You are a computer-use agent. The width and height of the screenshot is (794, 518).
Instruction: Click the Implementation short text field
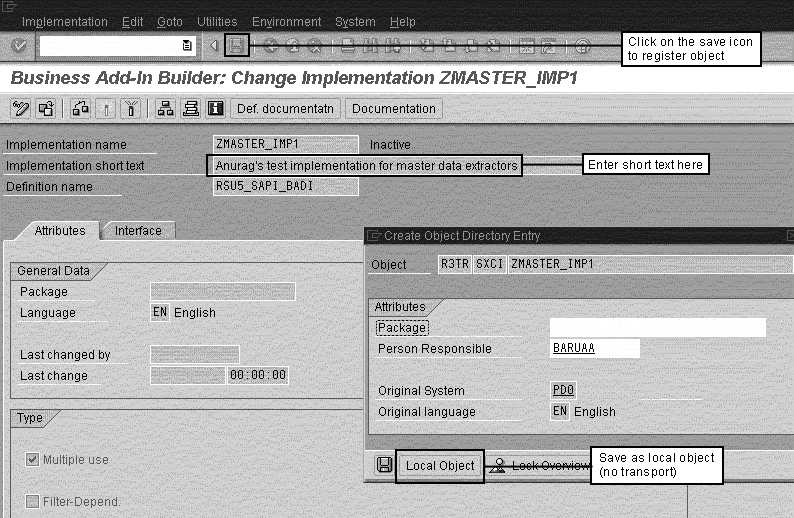coord(367,165)
